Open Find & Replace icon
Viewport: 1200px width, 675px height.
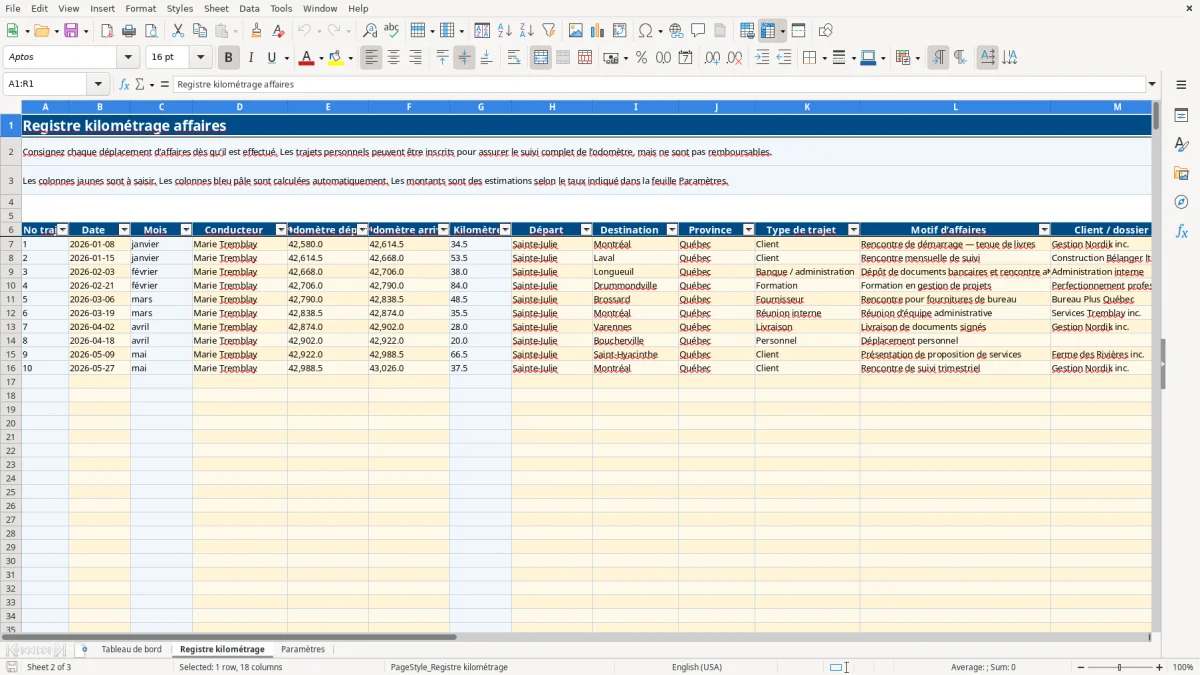[x=370, y=31]
